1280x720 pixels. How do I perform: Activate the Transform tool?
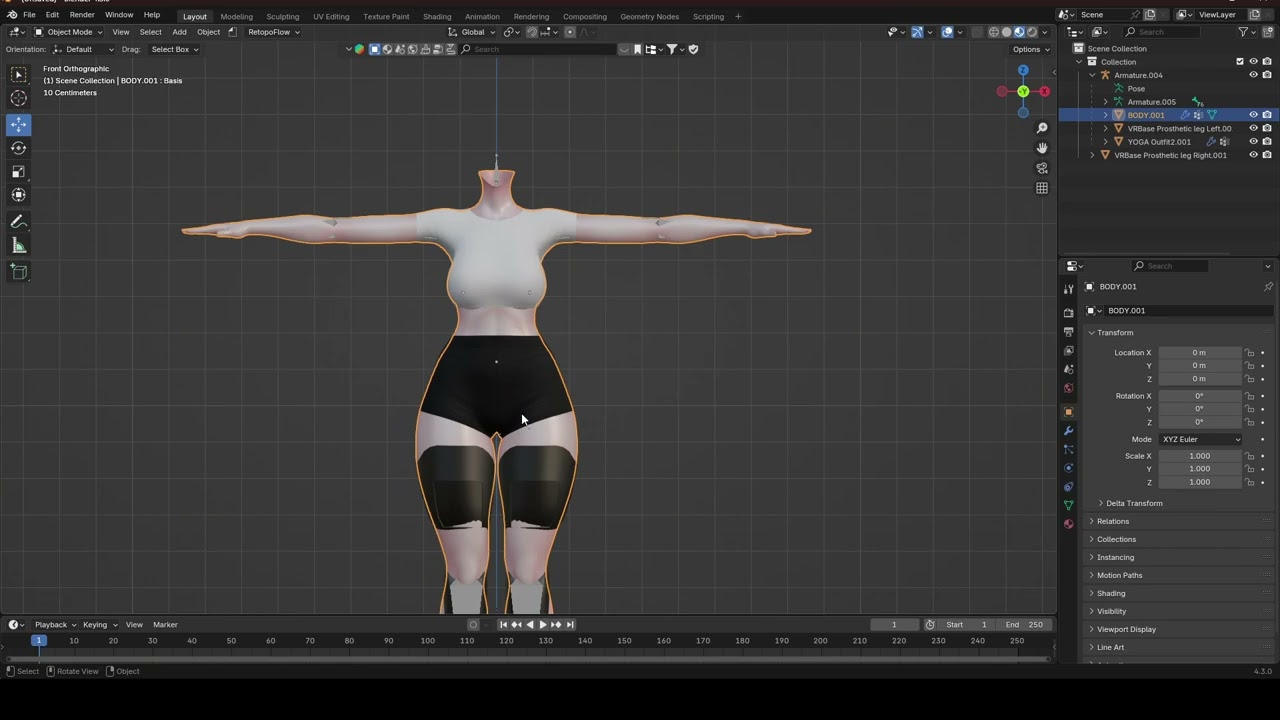[x=19, y=195]
